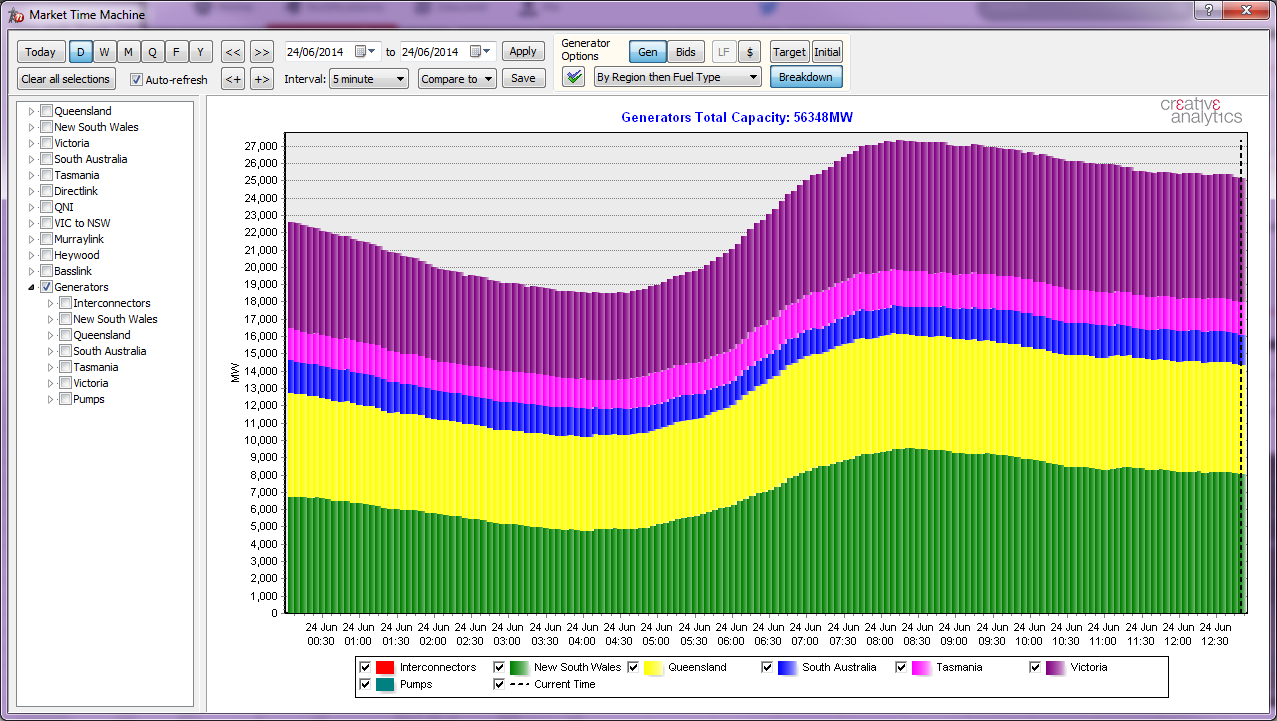Select the Directlink tree item

coord(76,191)
